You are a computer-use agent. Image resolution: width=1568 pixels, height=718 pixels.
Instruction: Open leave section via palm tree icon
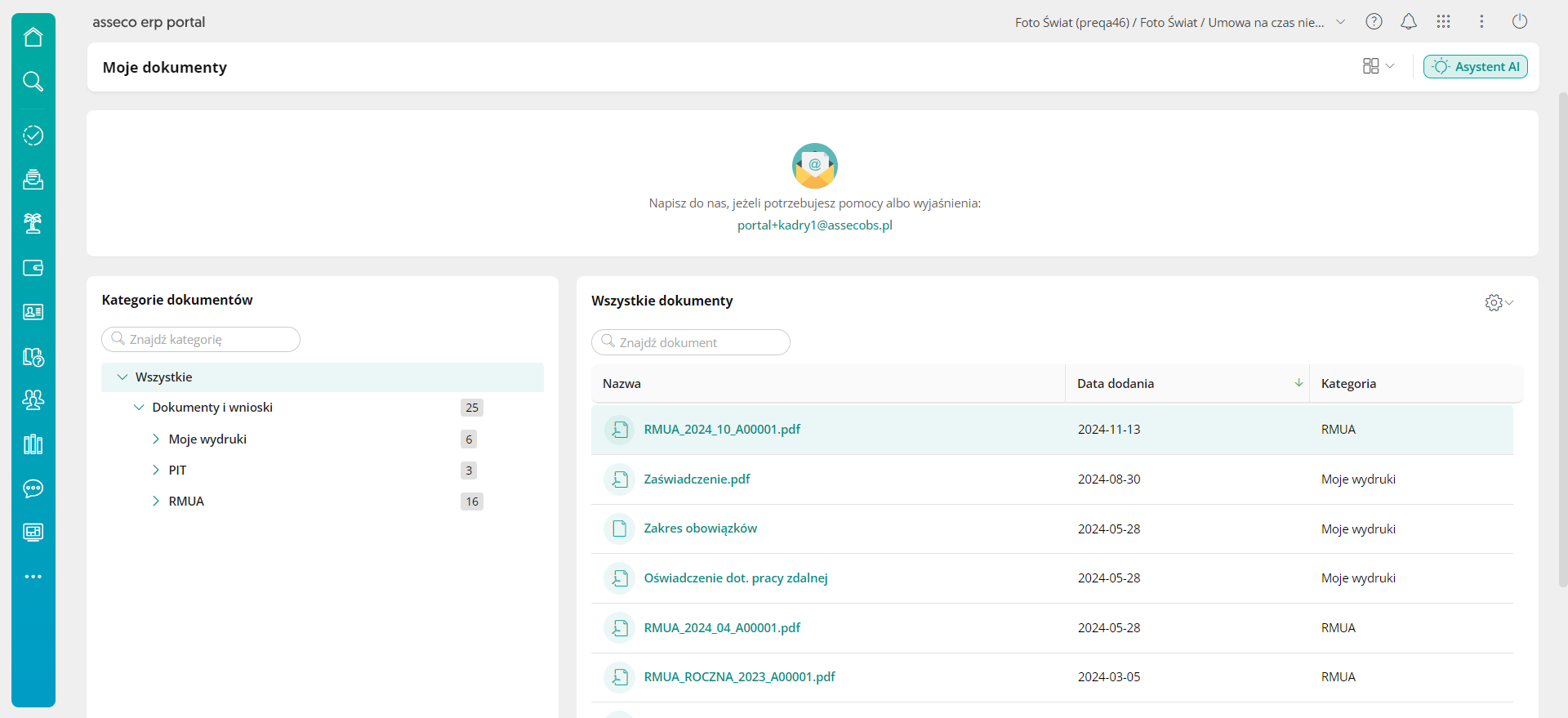(33, 223)
